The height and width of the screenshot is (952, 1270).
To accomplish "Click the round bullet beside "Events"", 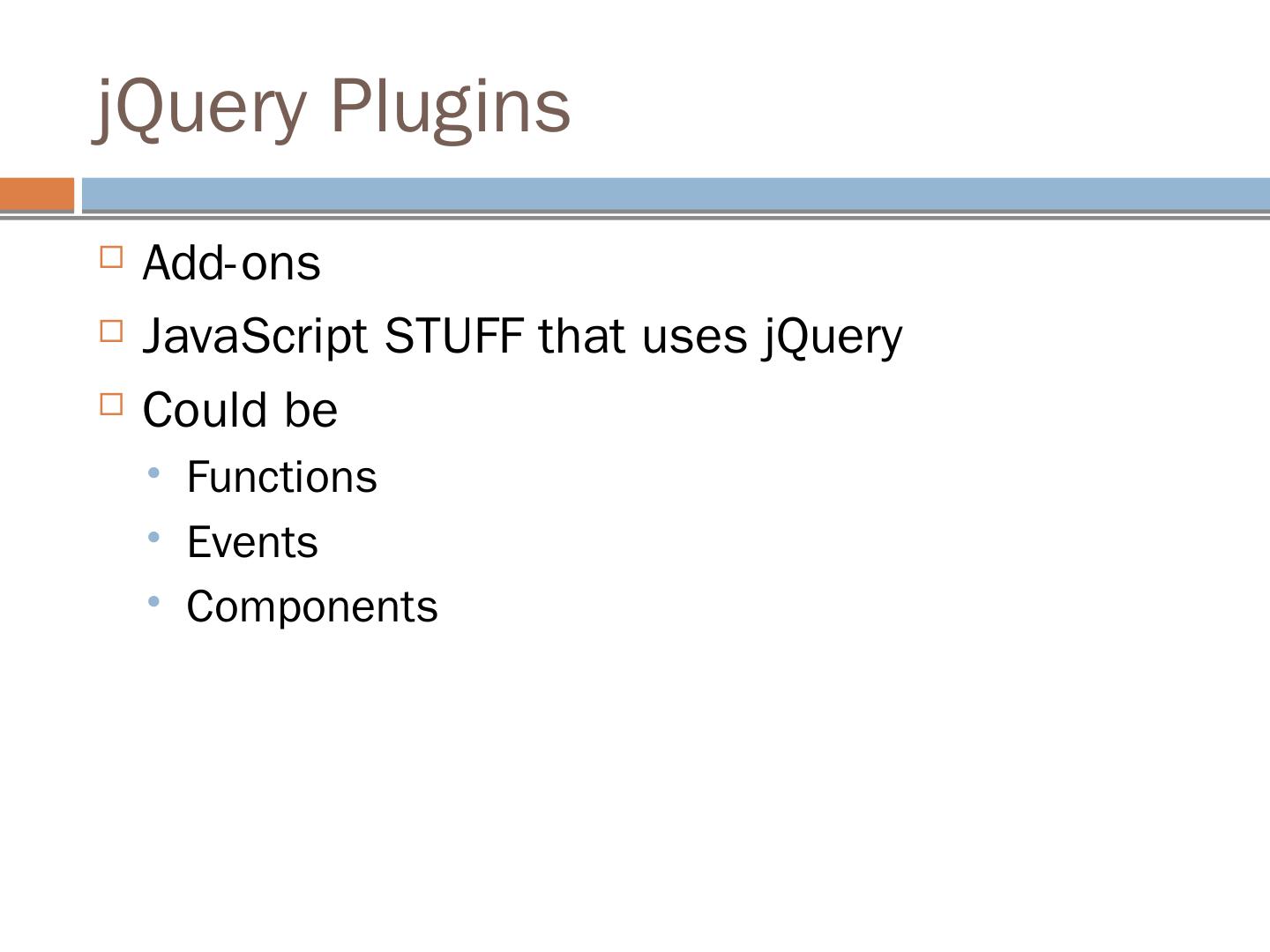I will pos(154,538).
